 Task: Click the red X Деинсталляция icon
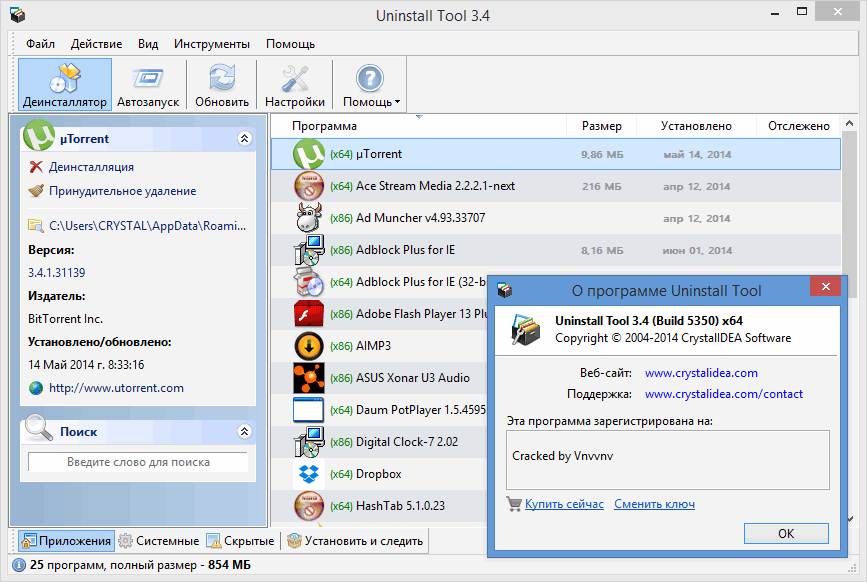pos(36,167)
